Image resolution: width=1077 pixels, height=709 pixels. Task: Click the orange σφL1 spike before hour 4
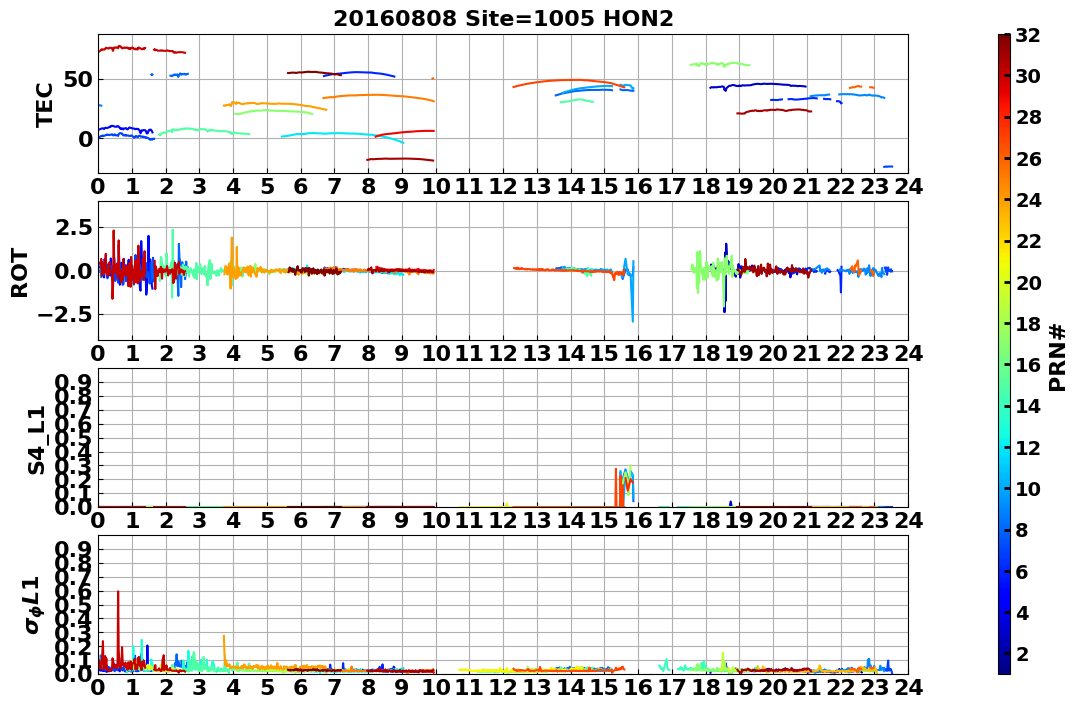click(x=225, y=649)
